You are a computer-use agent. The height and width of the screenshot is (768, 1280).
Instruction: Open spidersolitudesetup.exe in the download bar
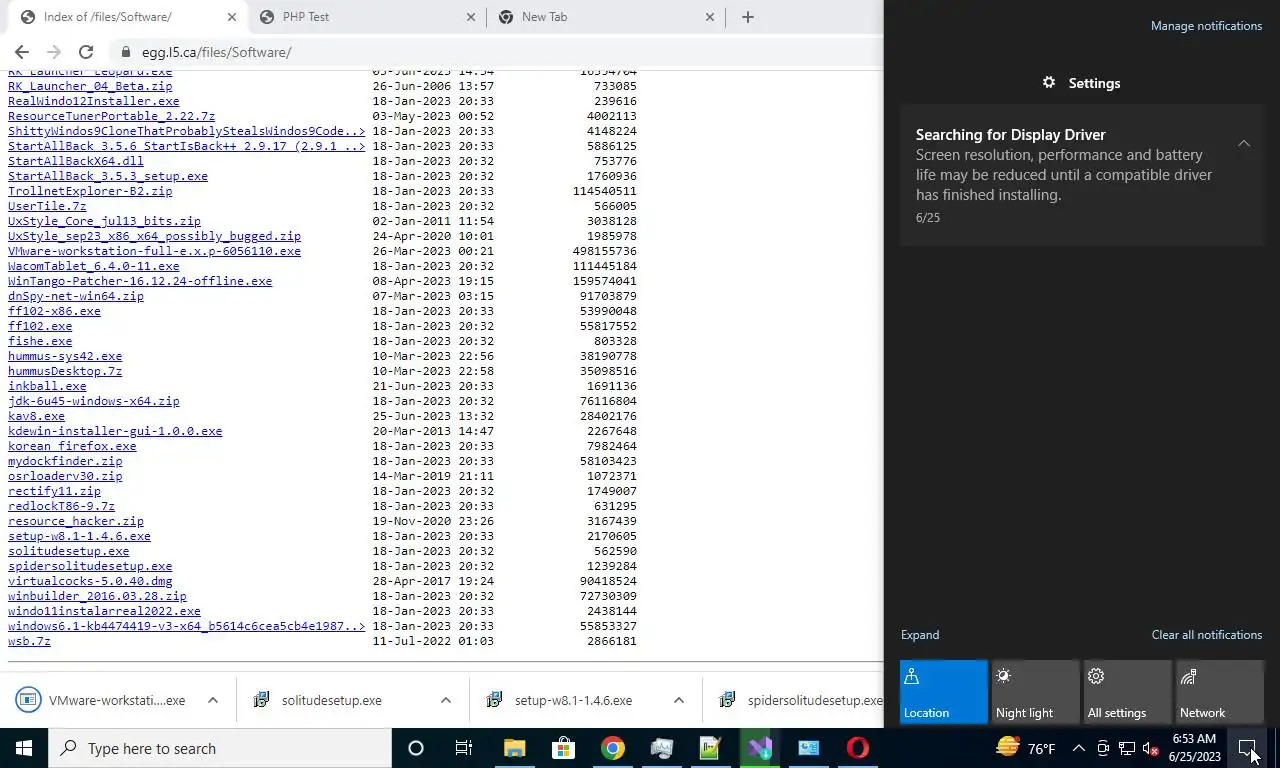pos(800,700)
